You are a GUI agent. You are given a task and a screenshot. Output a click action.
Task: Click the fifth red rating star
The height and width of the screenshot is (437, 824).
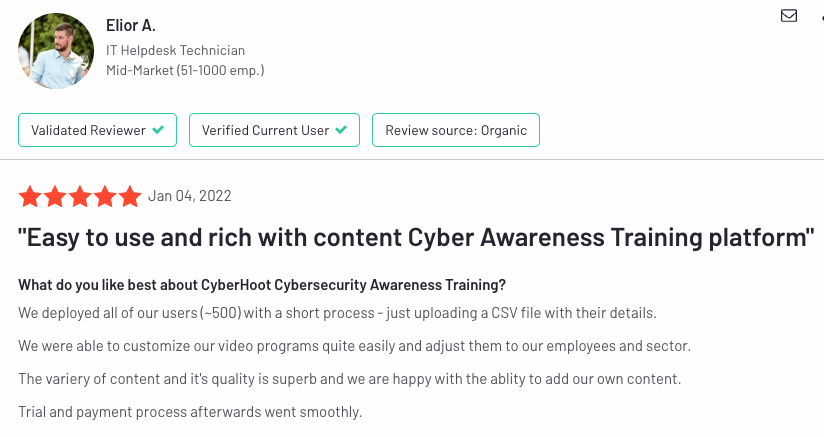pyautogui.click(x=130, y=197)
